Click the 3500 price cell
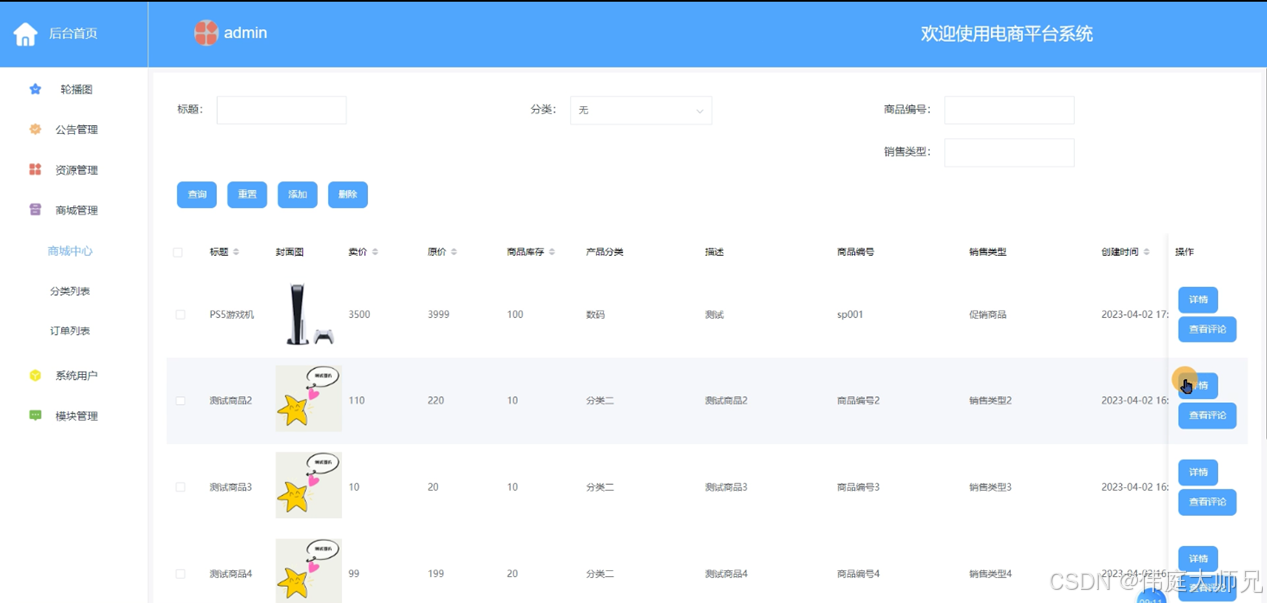The height and width of the screenshot is (603, 1267). click(359, 314)
